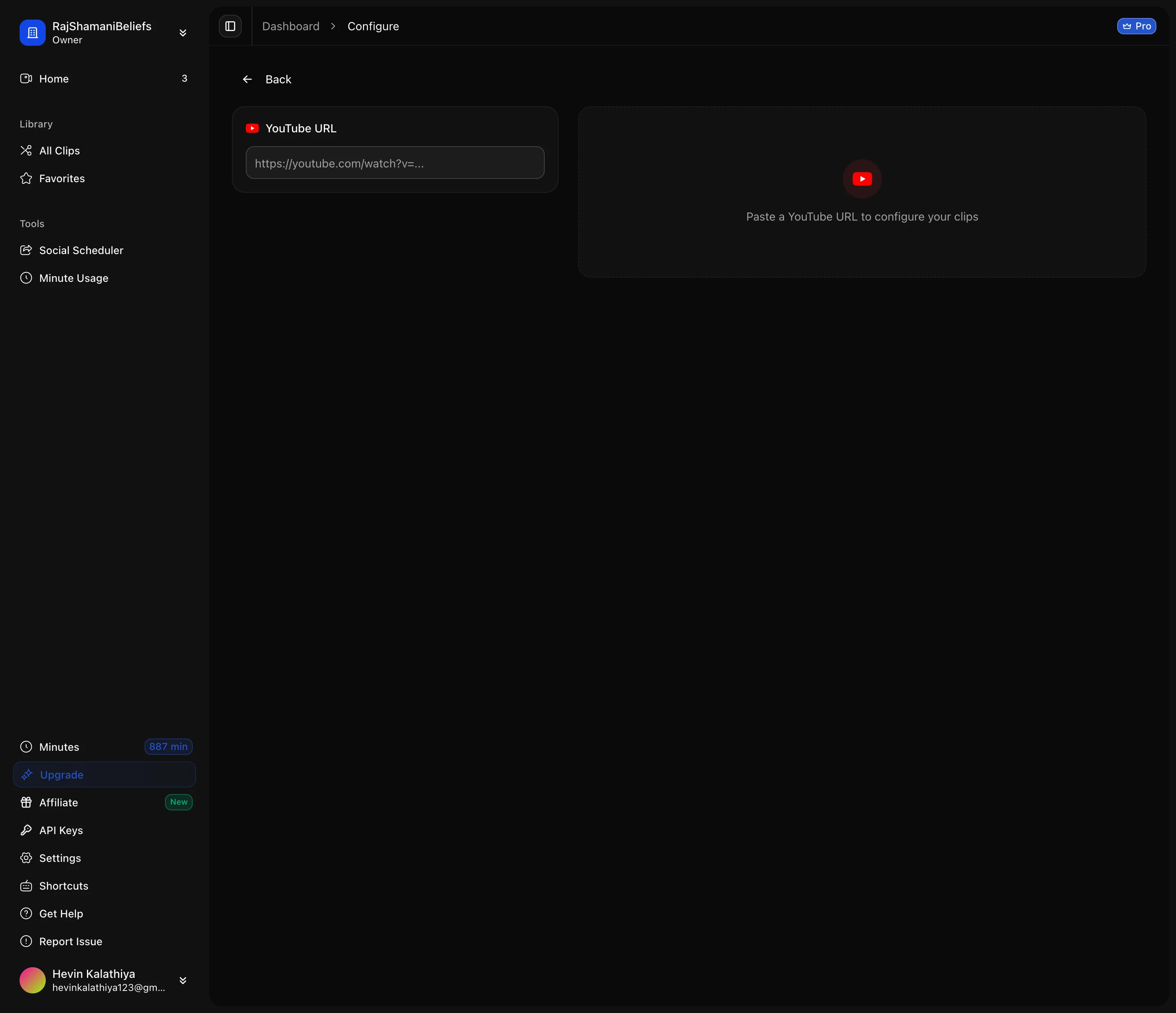Click the YouTube URL input field
Screen dimensions: 1176x1013
click(395, 163)
